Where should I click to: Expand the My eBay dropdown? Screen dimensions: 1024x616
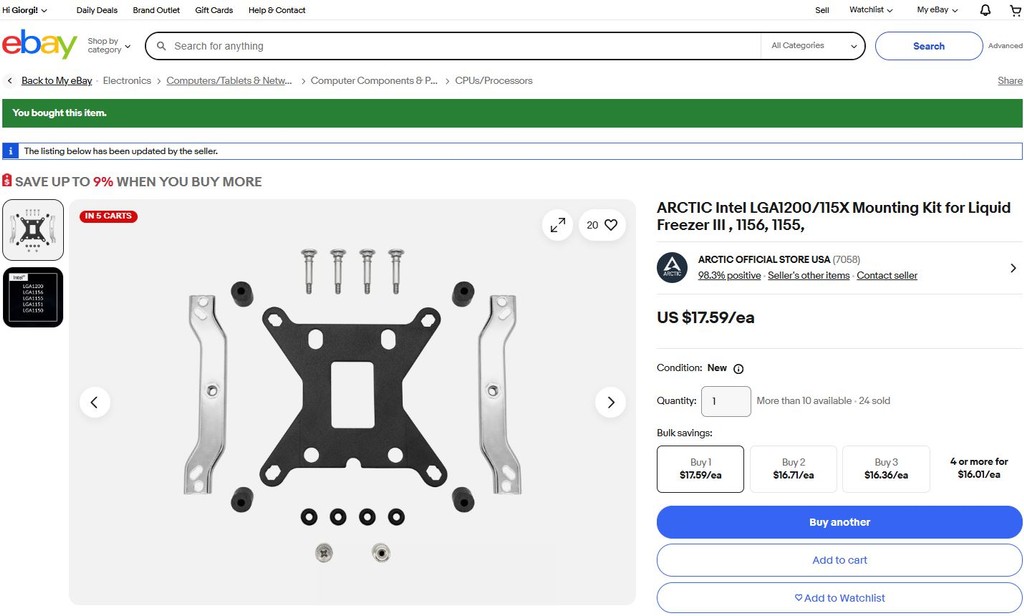[937, 10]
